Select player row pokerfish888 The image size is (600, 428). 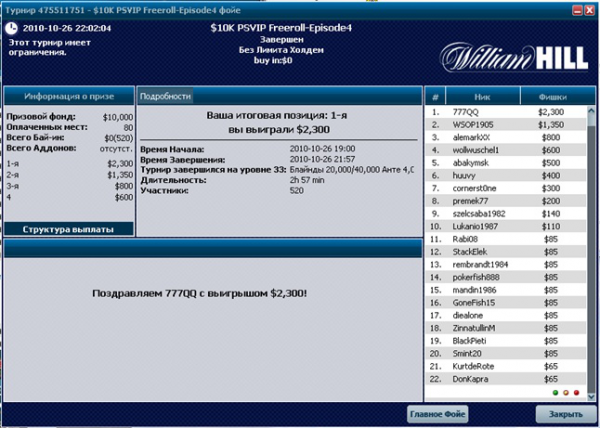pos(505,277)
